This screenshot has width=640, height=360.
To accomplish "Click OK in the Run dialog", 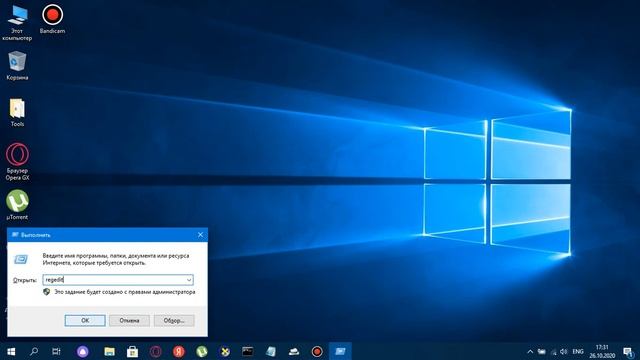I will (x=85, y=320).
